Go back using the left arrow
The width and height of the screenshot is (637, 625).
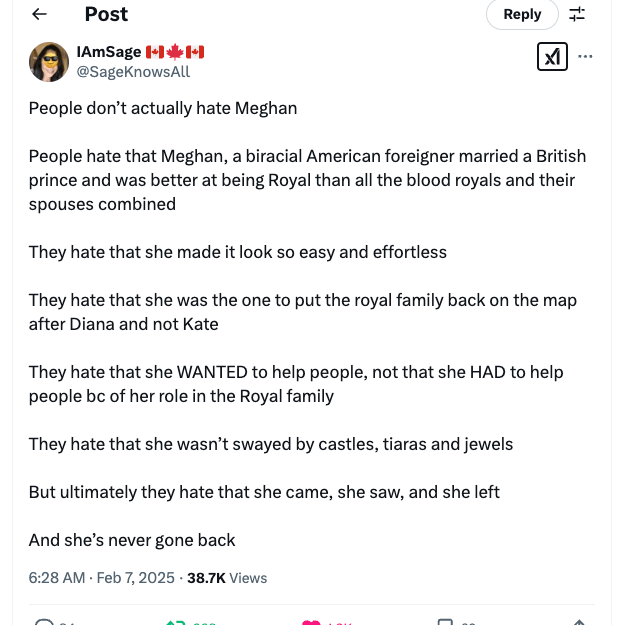pos(40,14)
